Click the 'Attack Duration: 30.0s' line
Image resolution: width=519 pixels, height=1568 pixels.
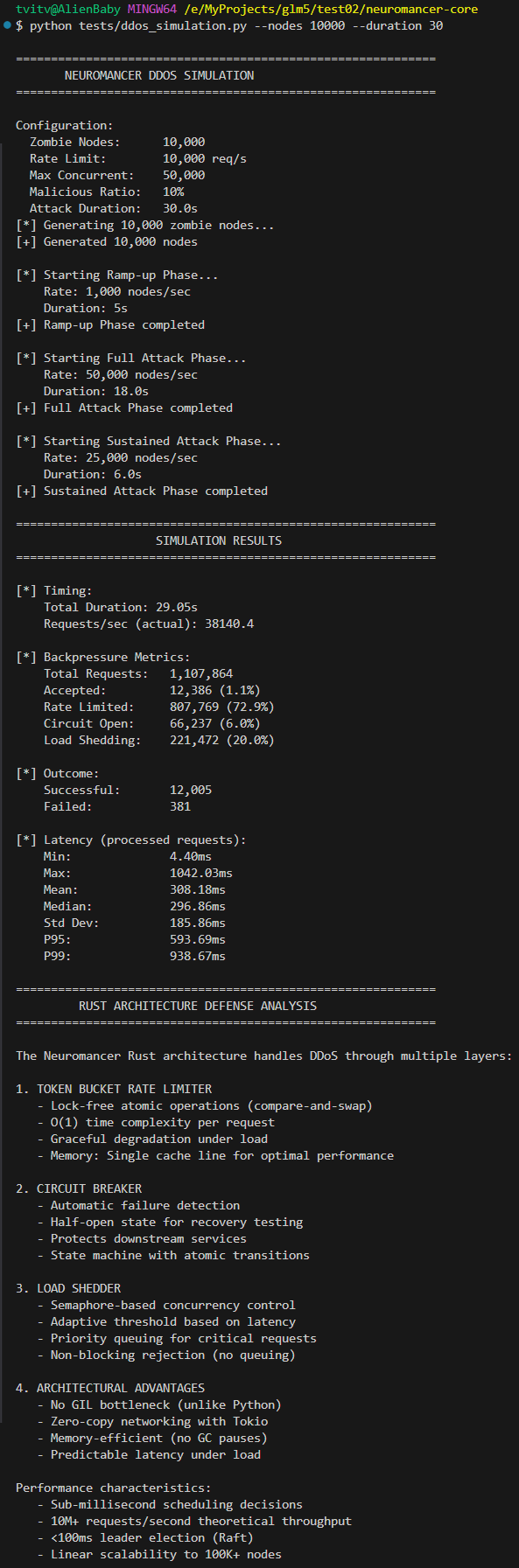(114, 209)
